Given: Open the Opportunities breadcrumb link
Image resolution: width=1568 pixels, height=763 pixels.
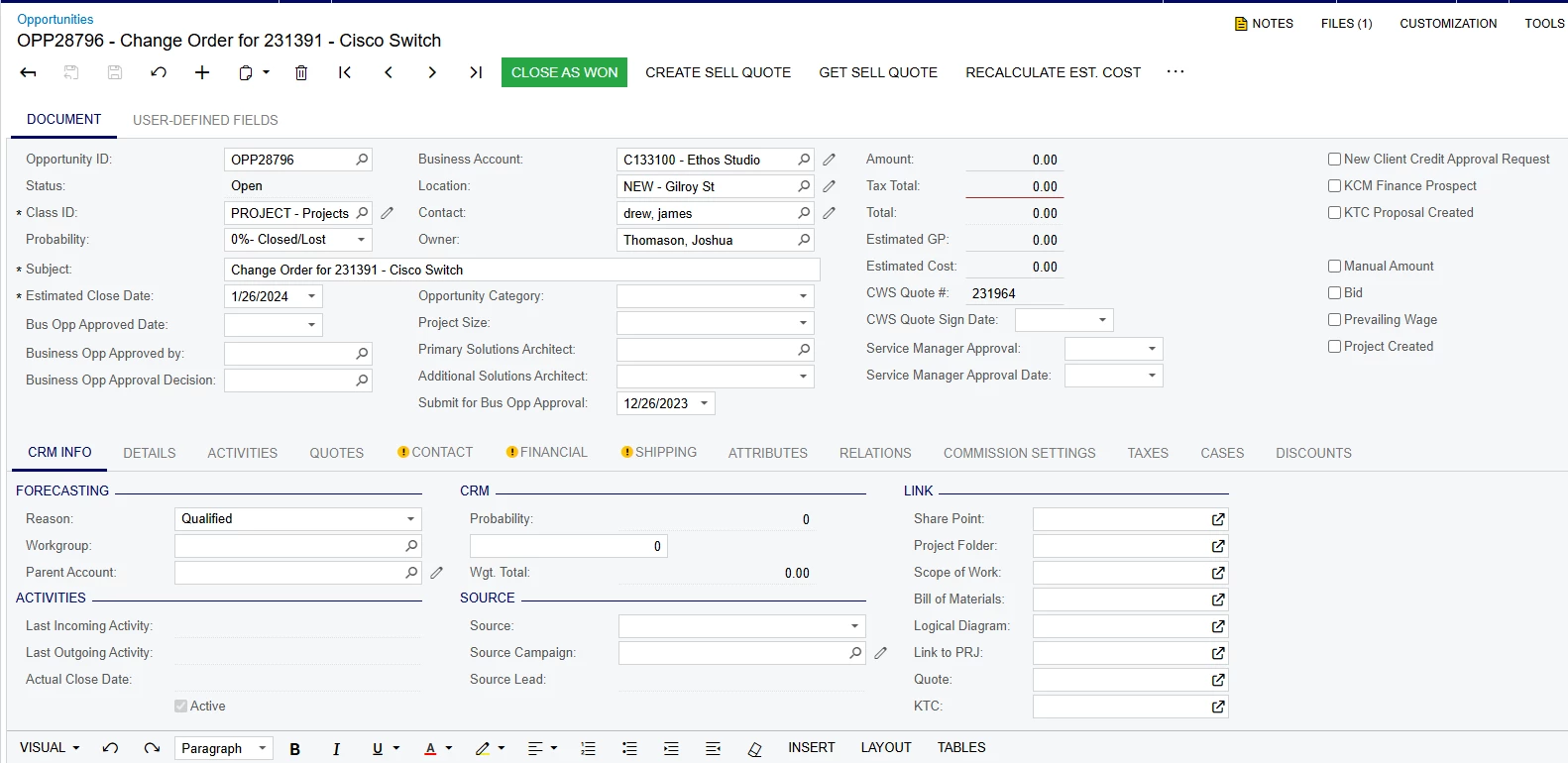Looking at the screenshot, I should pos(56,19).
